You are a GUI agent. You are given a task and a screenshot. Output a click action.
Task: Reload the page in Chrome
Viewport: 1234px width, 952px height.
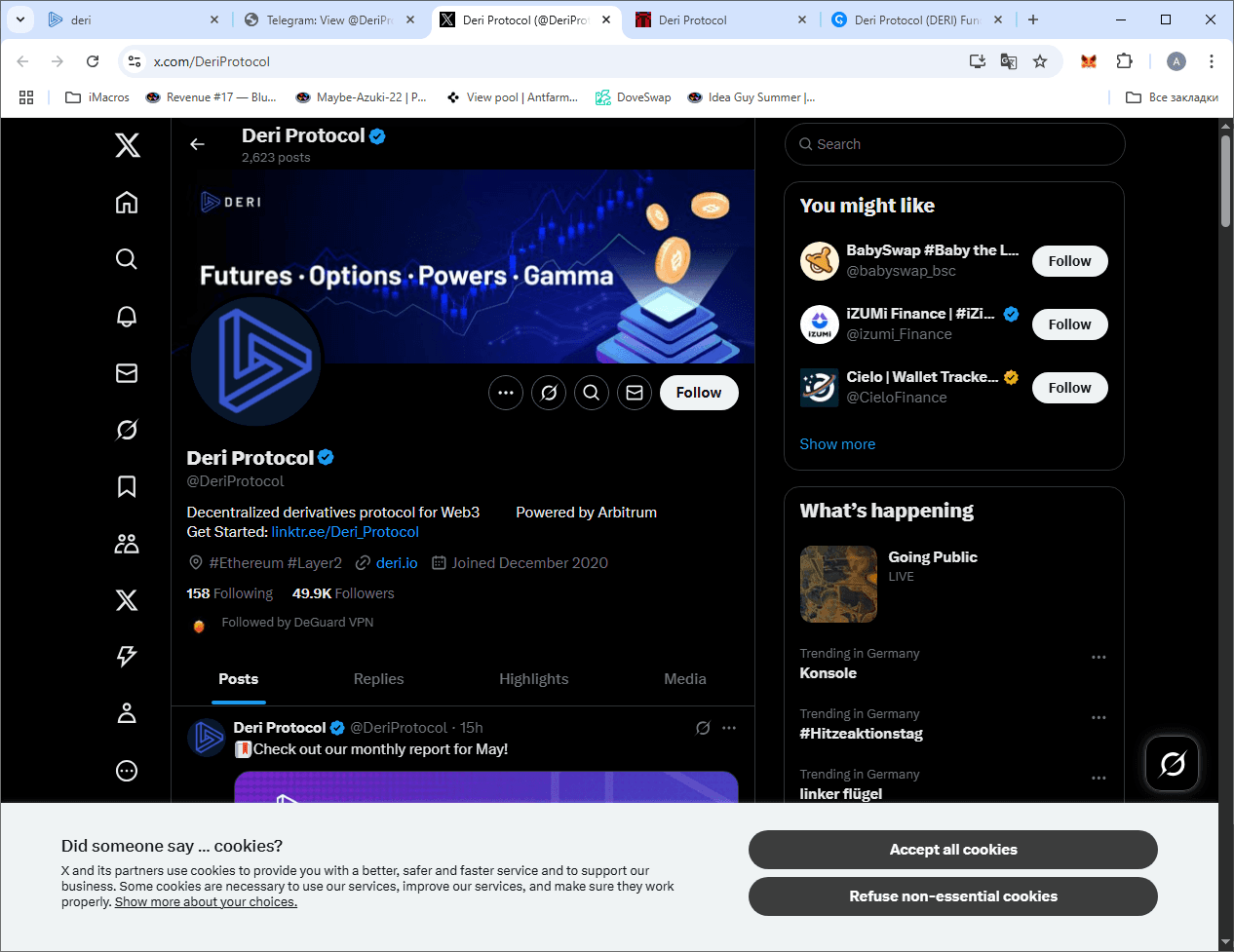[x=93, y=61]
